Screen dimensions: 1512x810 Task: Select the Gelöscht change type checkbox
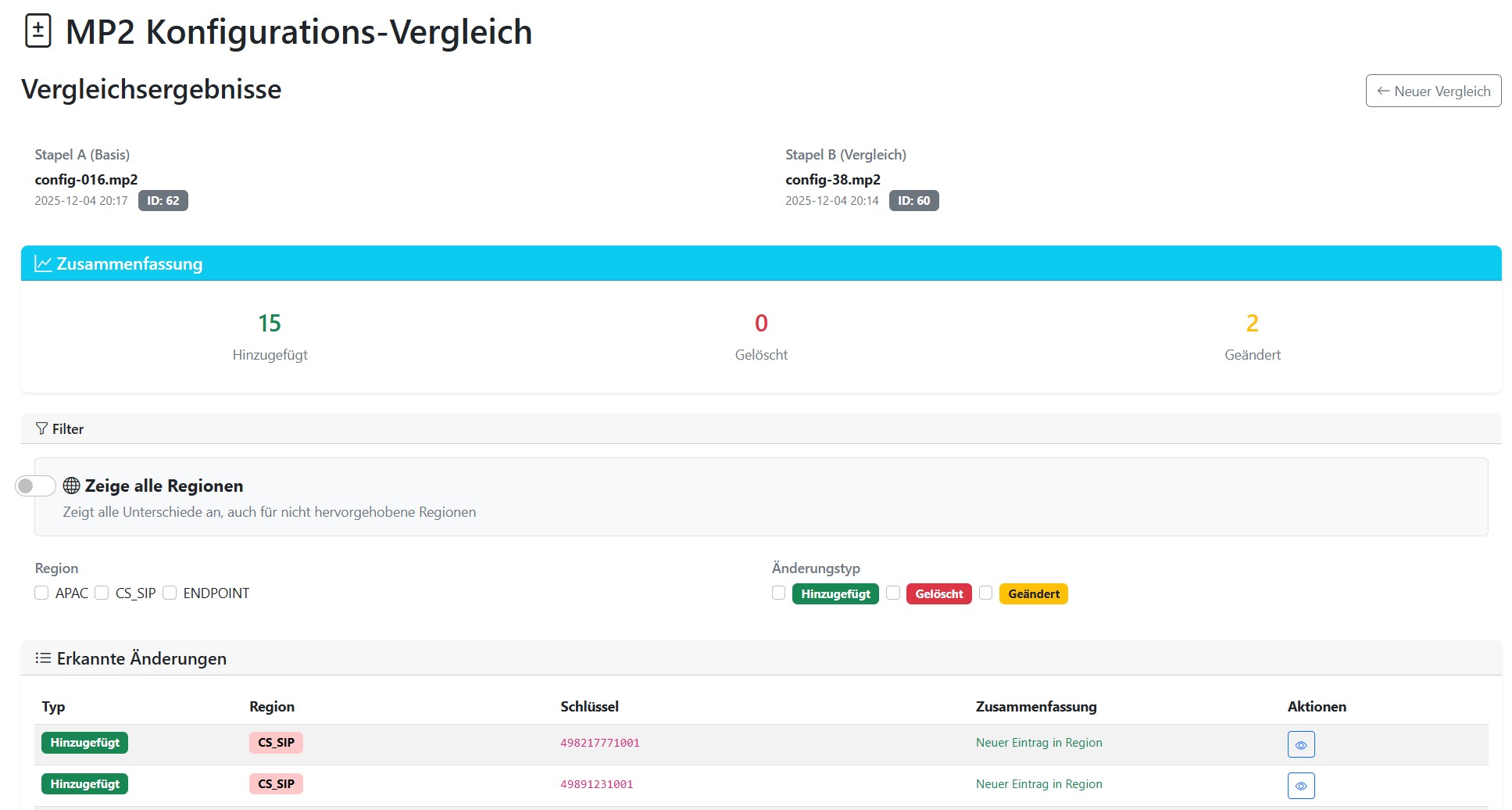[894, 594]
